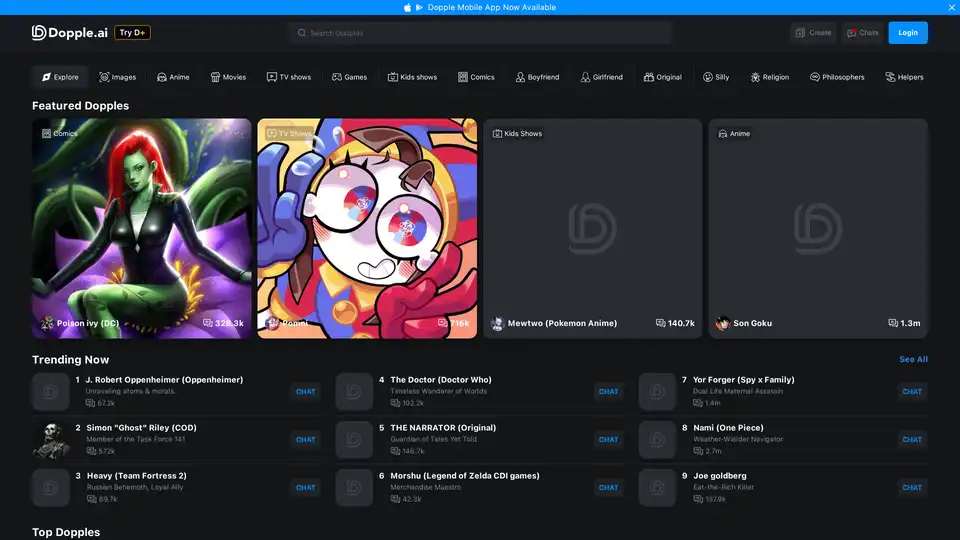Click Simon Ghost Riley avatar icon

point(50,439)
